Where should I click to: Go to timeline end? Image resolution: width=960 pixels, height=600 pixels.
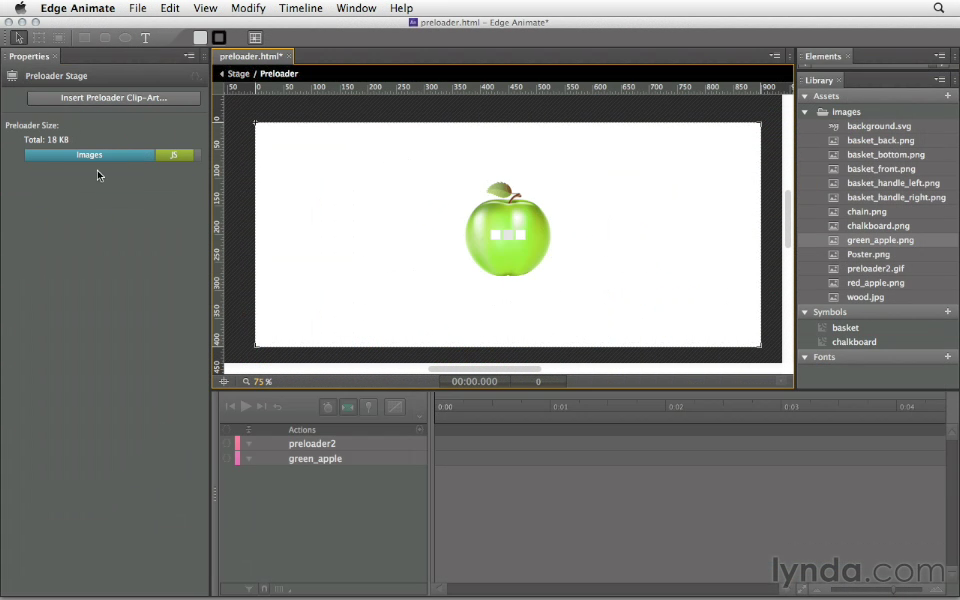261,407
